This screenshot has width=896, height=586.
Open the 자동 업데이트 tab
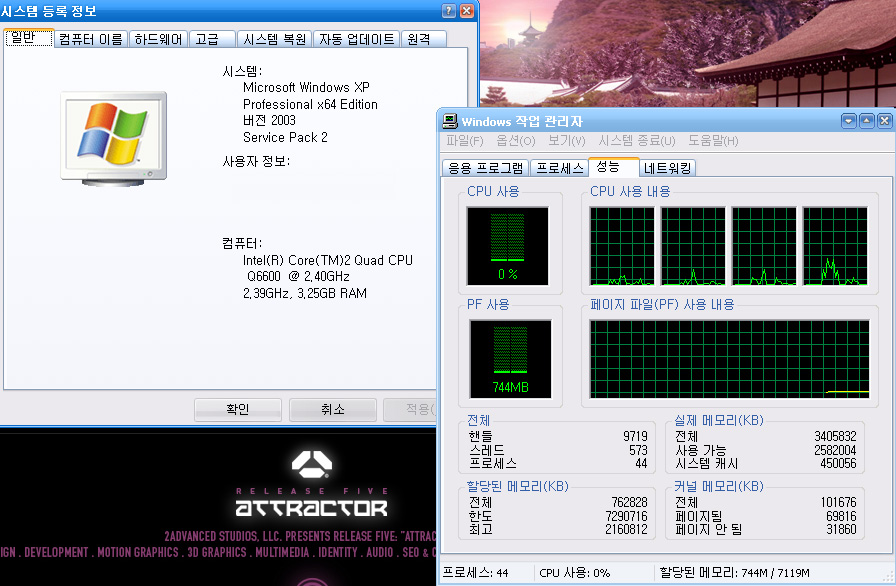pos(357,39)
